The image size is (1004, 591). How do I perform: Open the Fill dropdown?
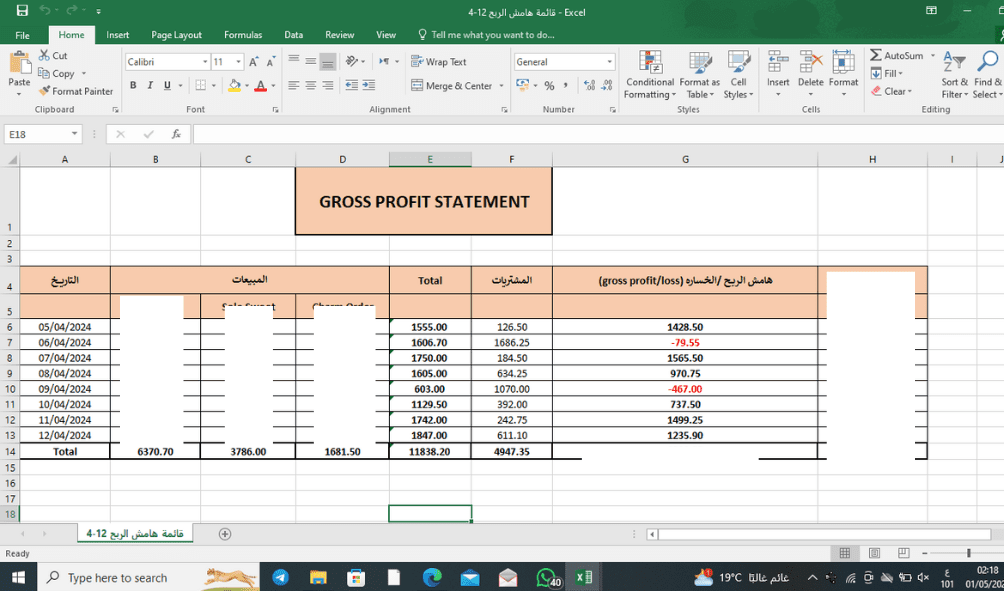point(887,74)
